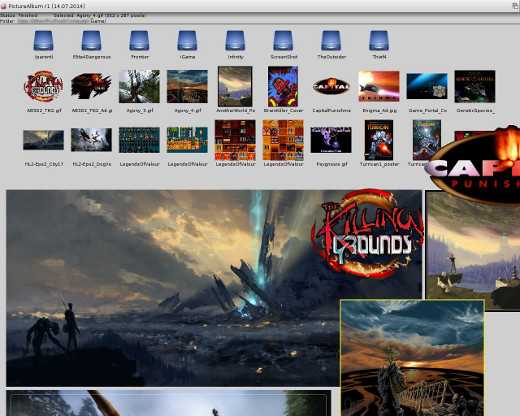Viewport: 520px width, 416px height.
Task: Click the yellow-bordered large Agony bridge image
Action: pos(412,358)
